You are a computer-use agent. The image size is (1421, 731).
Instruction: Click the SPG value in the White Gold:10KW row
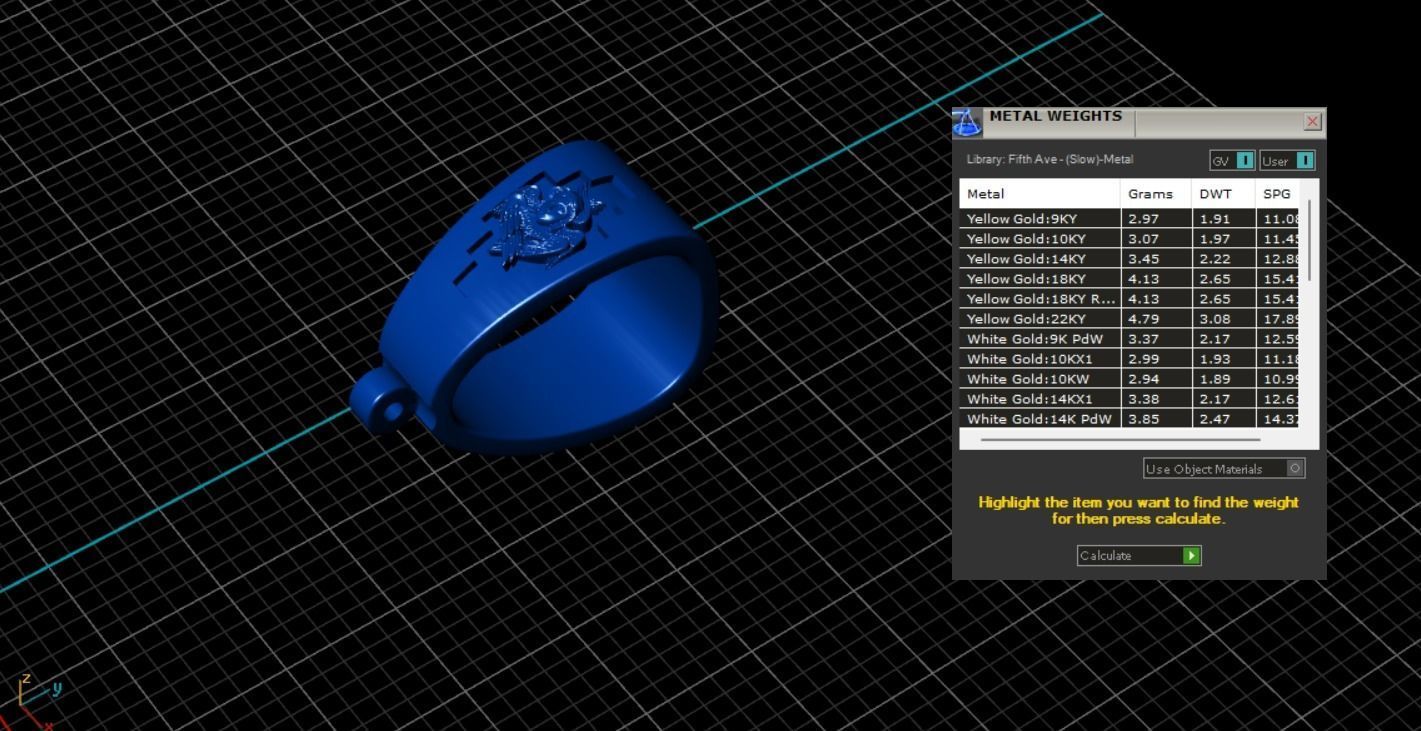1280,379
